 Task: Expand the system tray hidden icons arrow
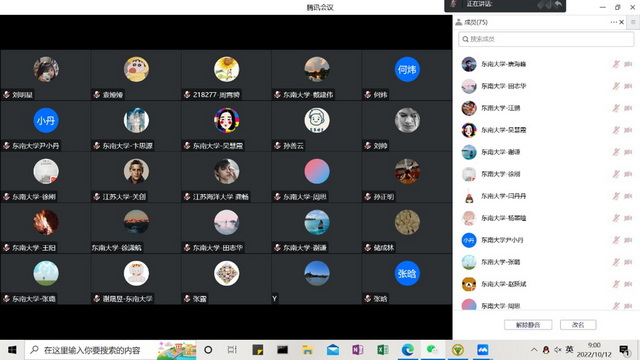[x=534, y=350]
